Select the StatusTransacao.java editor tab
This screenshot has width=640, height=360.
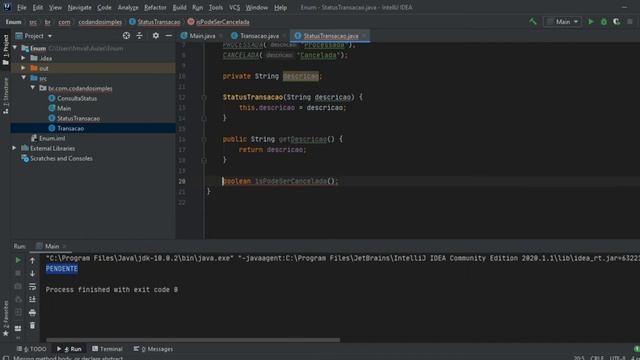(330, 36)
